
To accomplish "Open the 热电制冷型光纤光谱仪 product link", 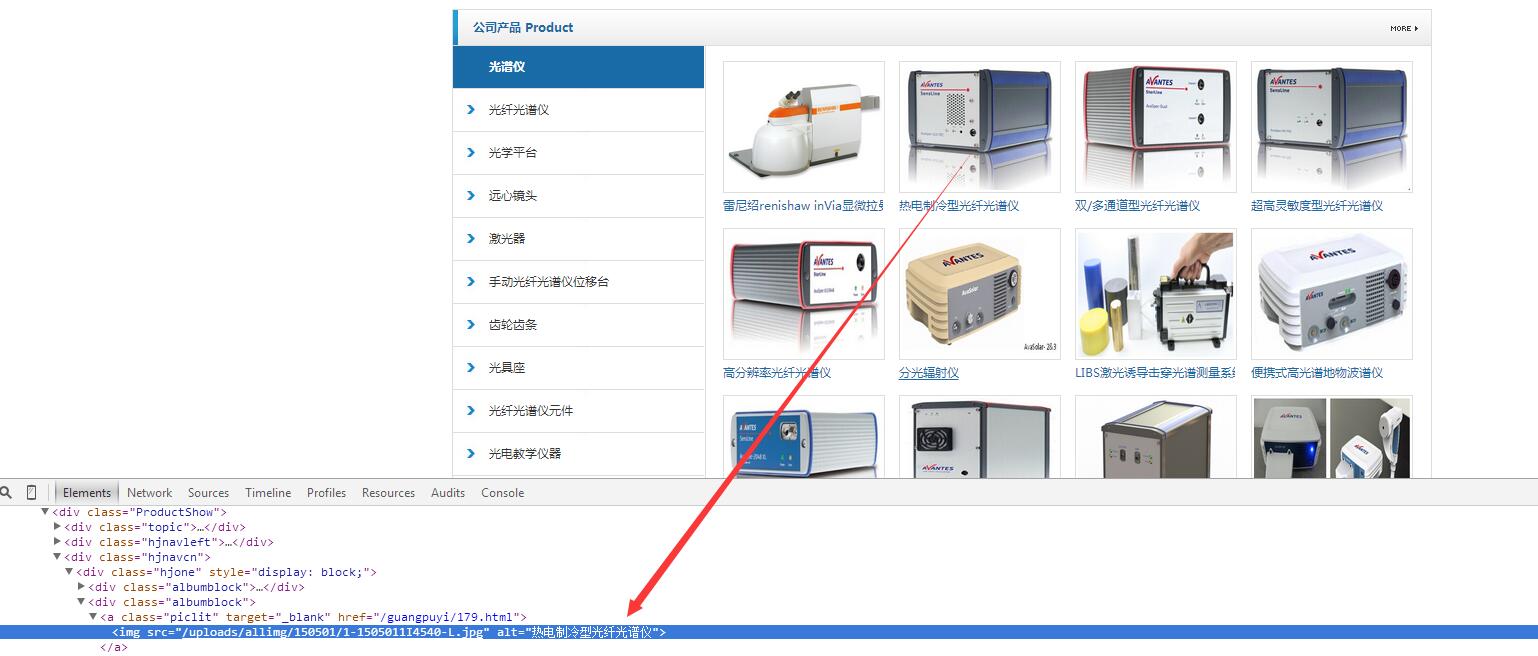I will [958, 206].
